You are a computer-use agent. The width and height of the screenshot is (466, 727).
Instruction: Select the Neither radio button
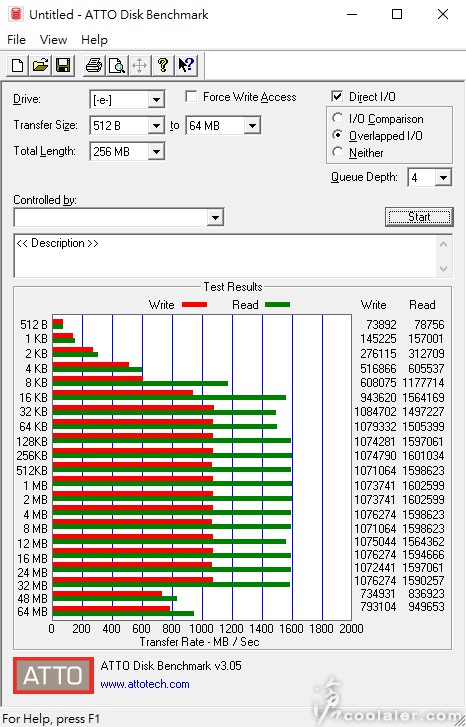coord(338,152)
